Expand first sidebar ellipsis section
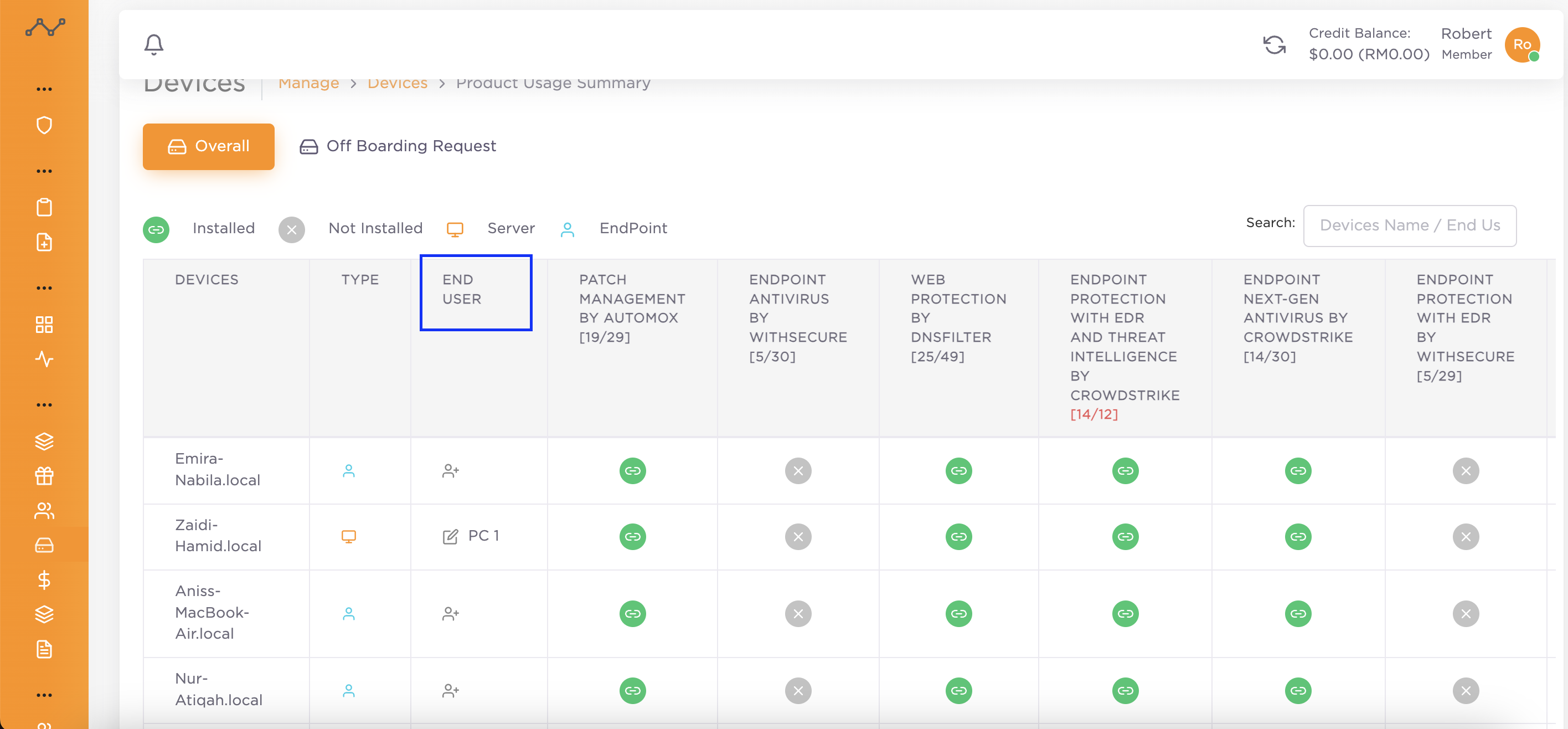 (x=44, y=89)
